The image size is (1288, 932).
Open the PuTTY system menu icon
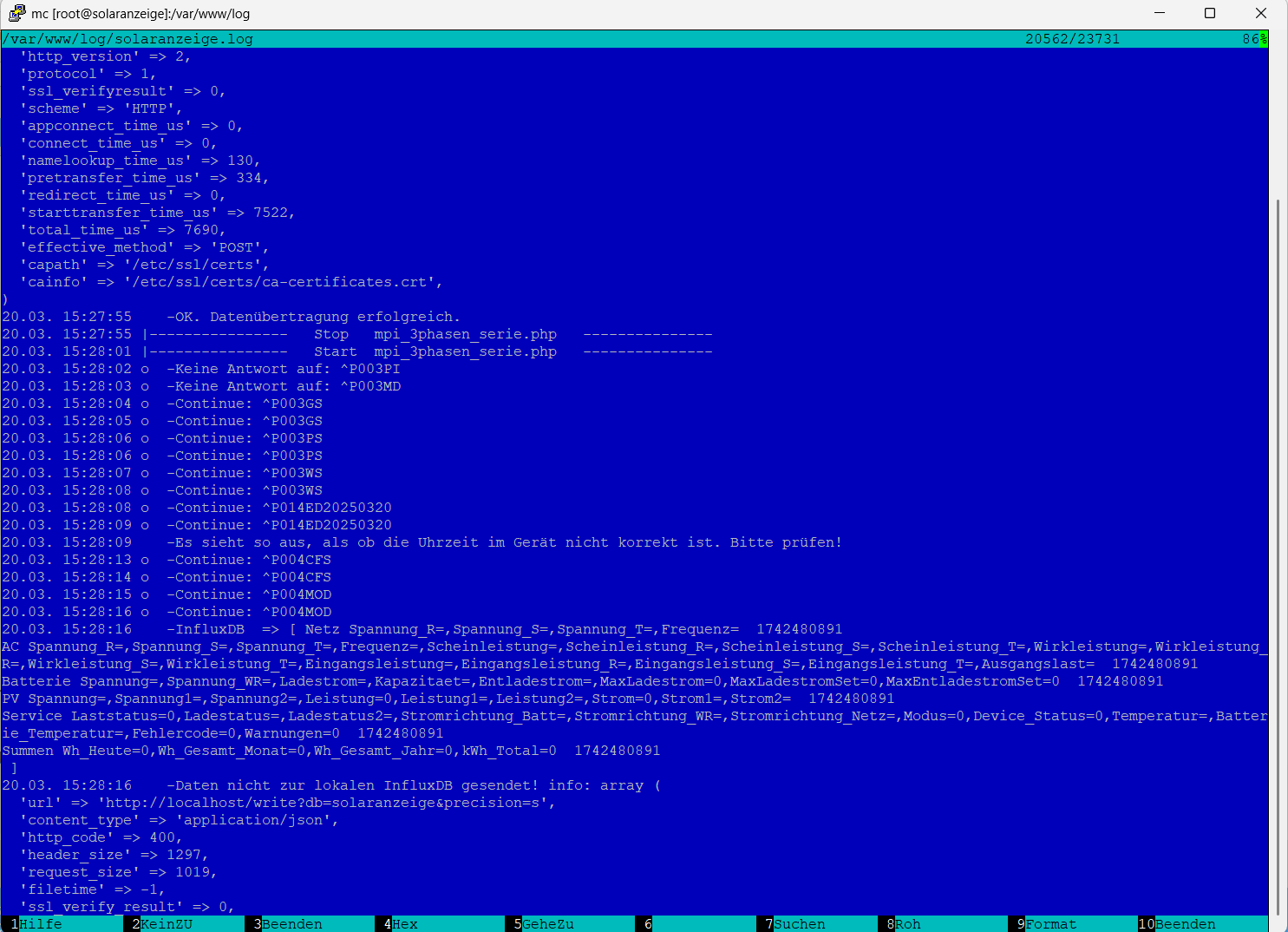[x=16, y=13]
